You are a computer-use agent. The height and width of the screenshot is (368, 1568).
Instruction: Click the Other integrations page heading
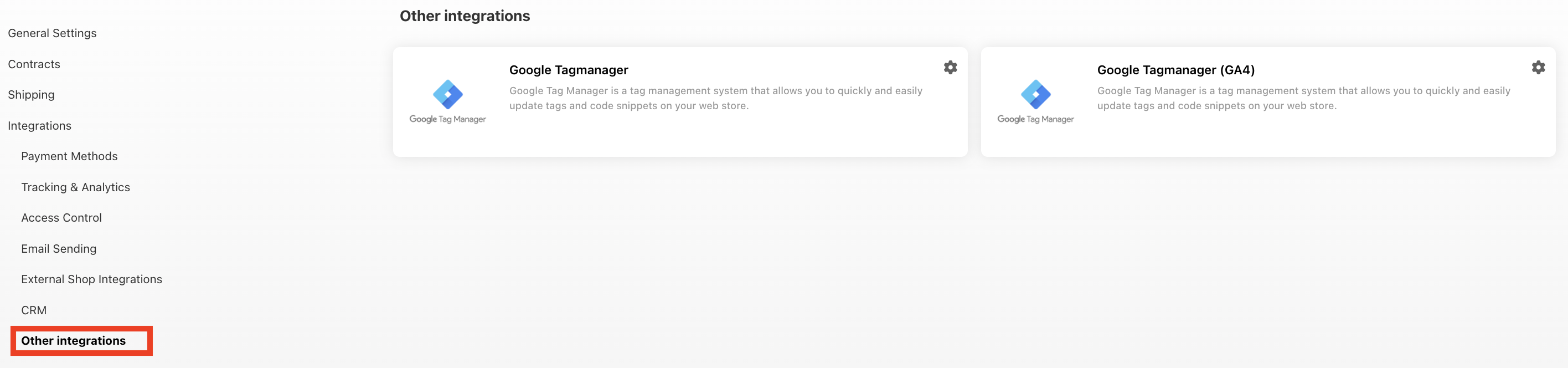tap(465, 16)
